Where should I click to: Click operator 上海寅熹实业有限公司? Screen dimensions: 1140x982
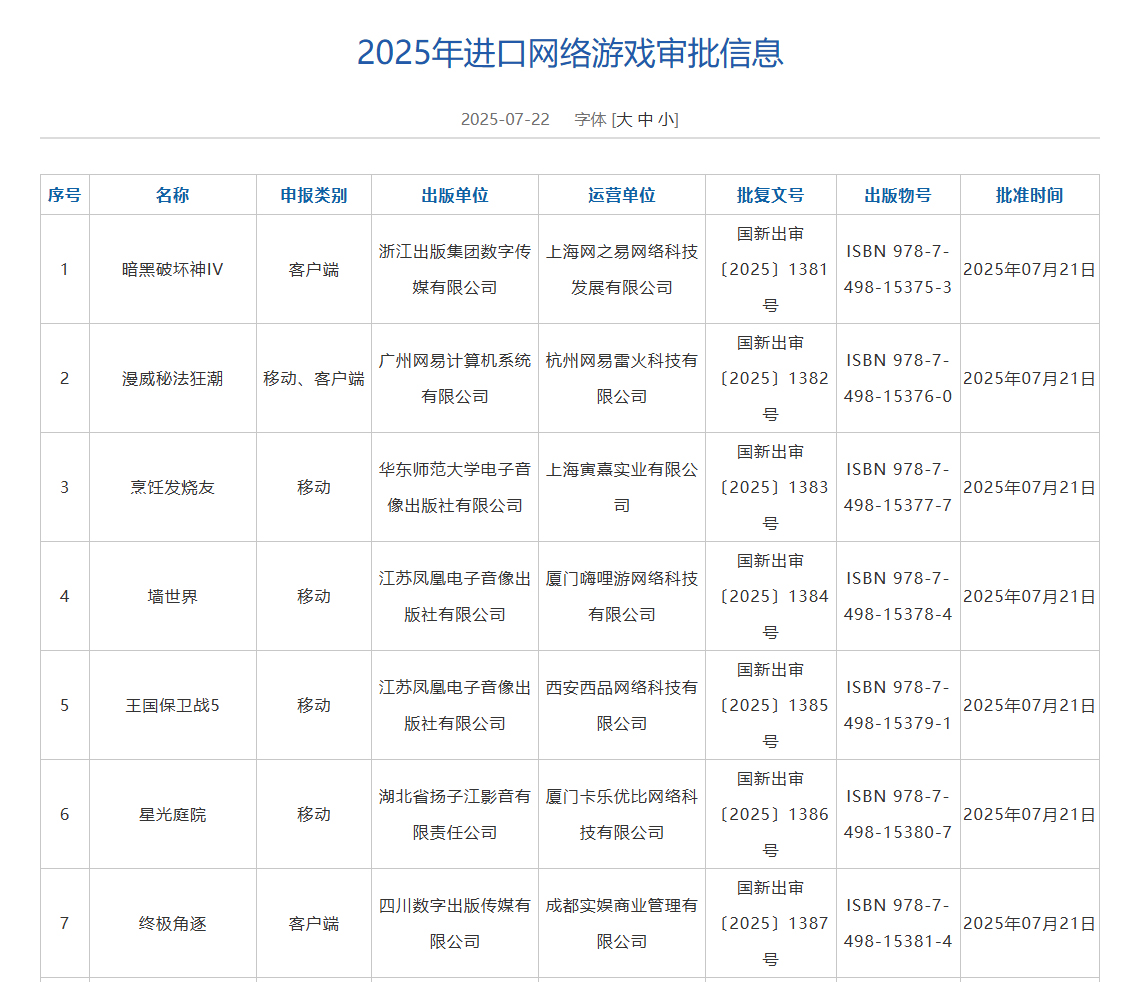pos(622,488)
